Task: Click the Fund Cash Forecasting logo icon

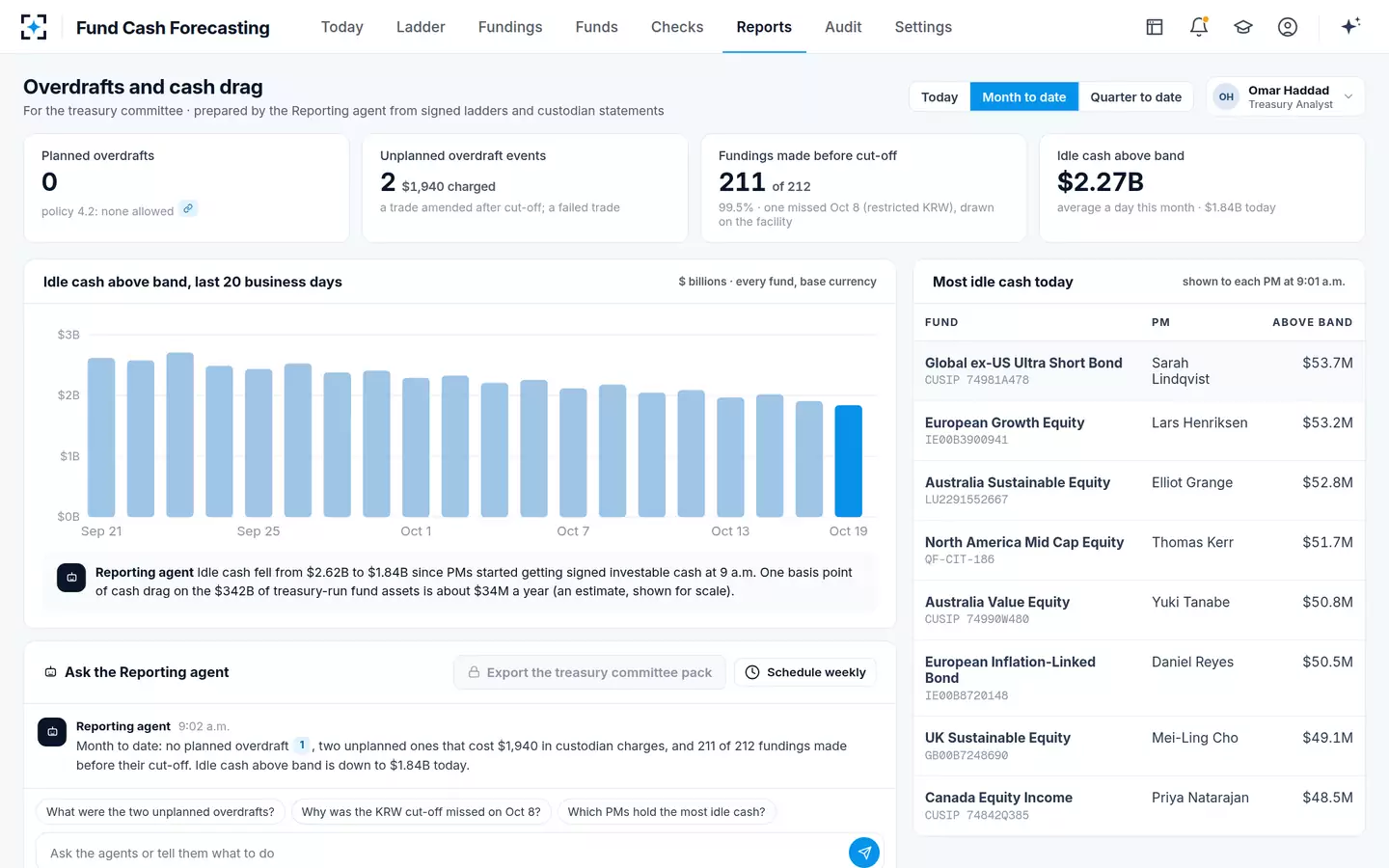Action: click(x=34, y=27)
